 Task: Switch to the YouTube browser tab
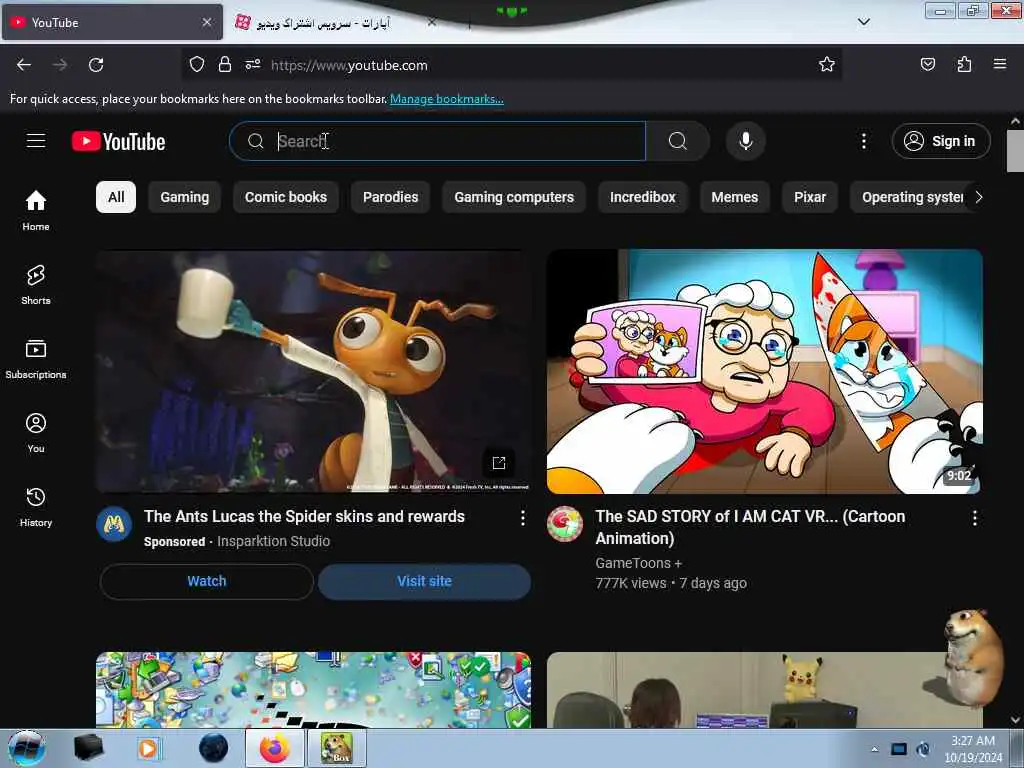(112, 22)
